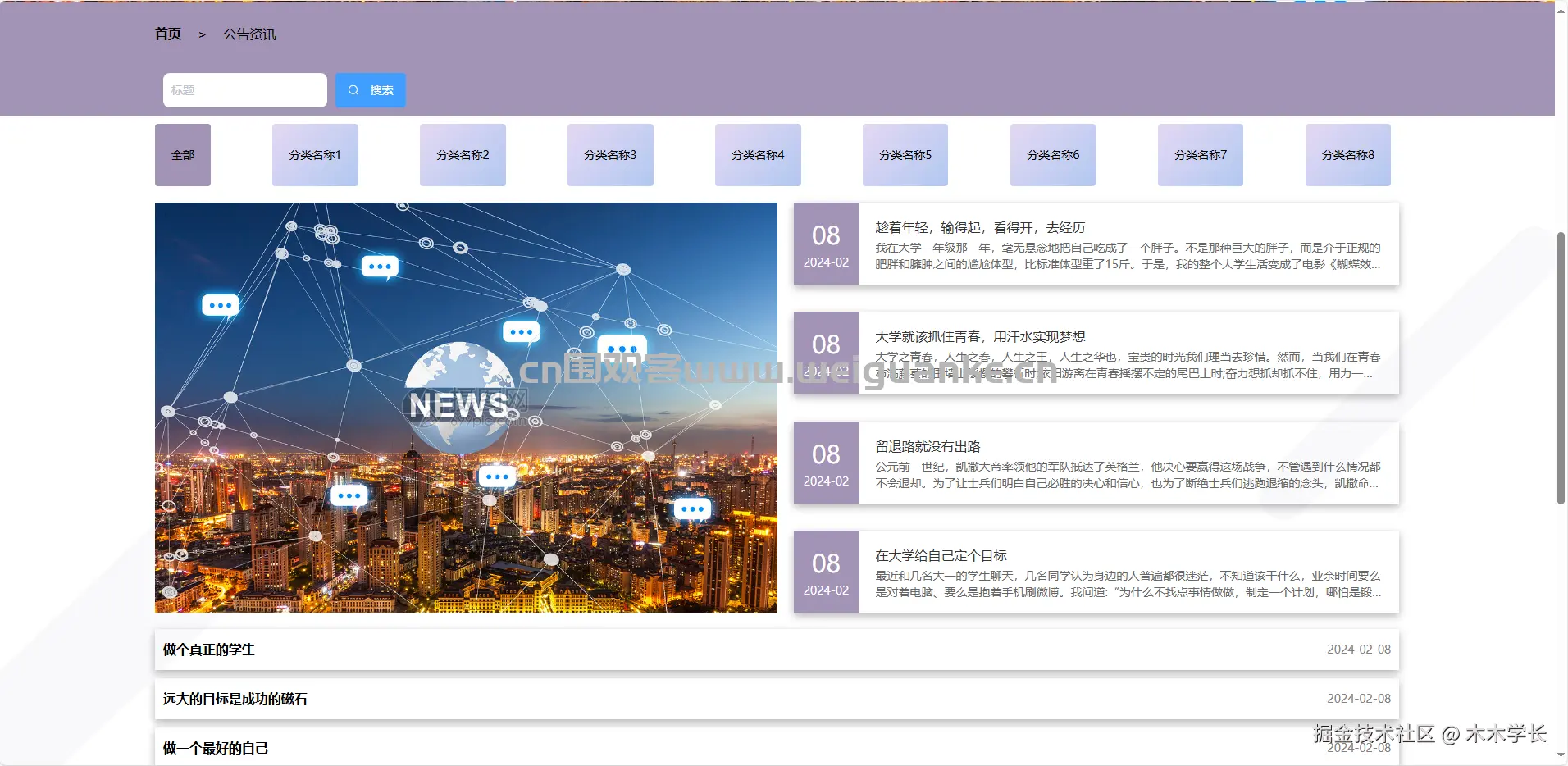Click the title search input field
The width and height of the screenshot is (1568, 766).
tap(244, 89)
